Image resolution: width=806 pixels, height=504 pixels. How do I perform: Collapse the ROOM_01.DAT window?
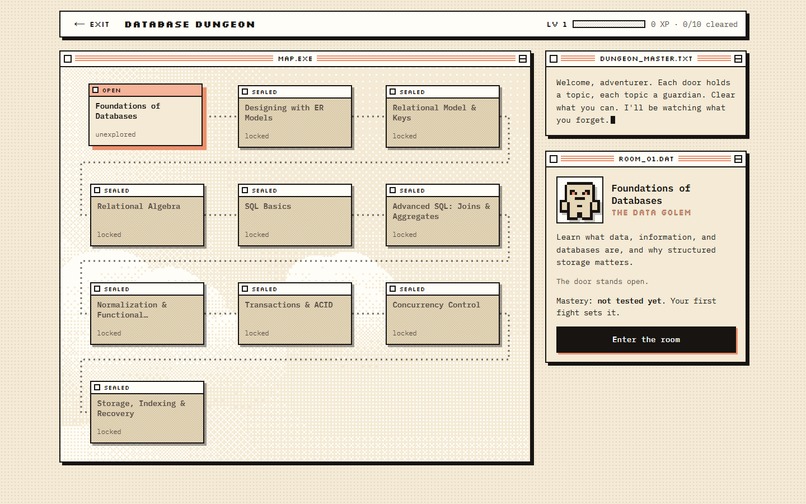tap(738, 159)
